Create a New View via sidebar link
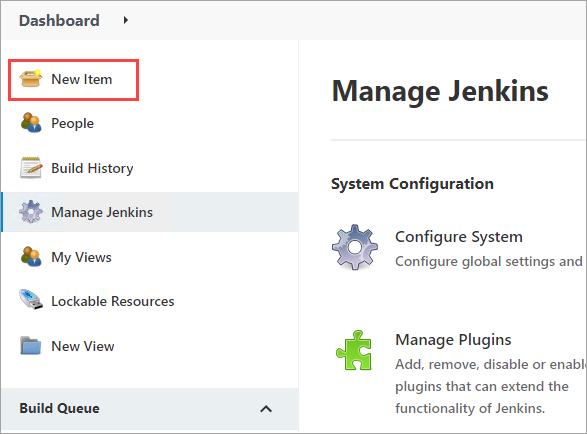This screenshot has width=587, height=434. coord(83,346)
